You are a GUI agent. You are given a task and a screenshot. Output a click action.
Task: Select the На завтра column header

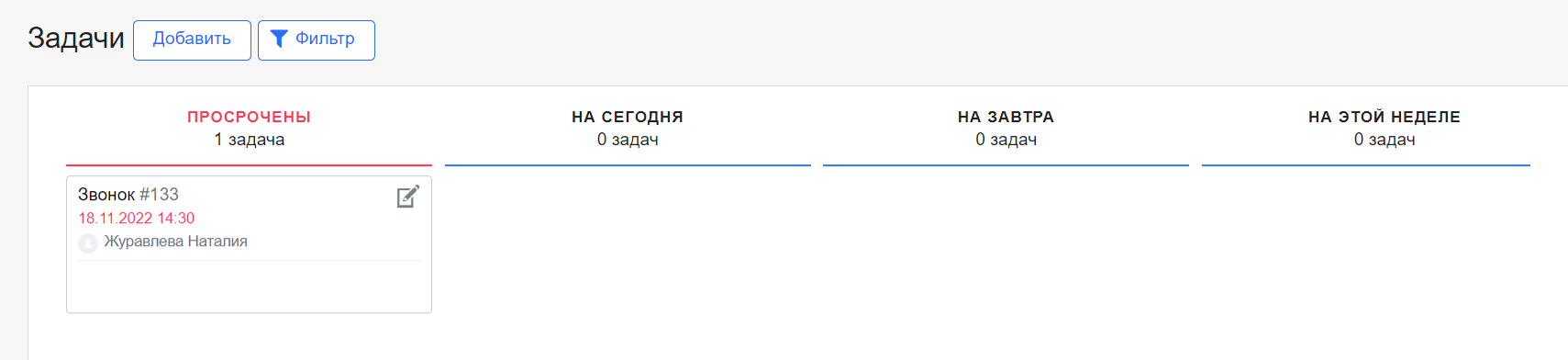point(1006,117)
